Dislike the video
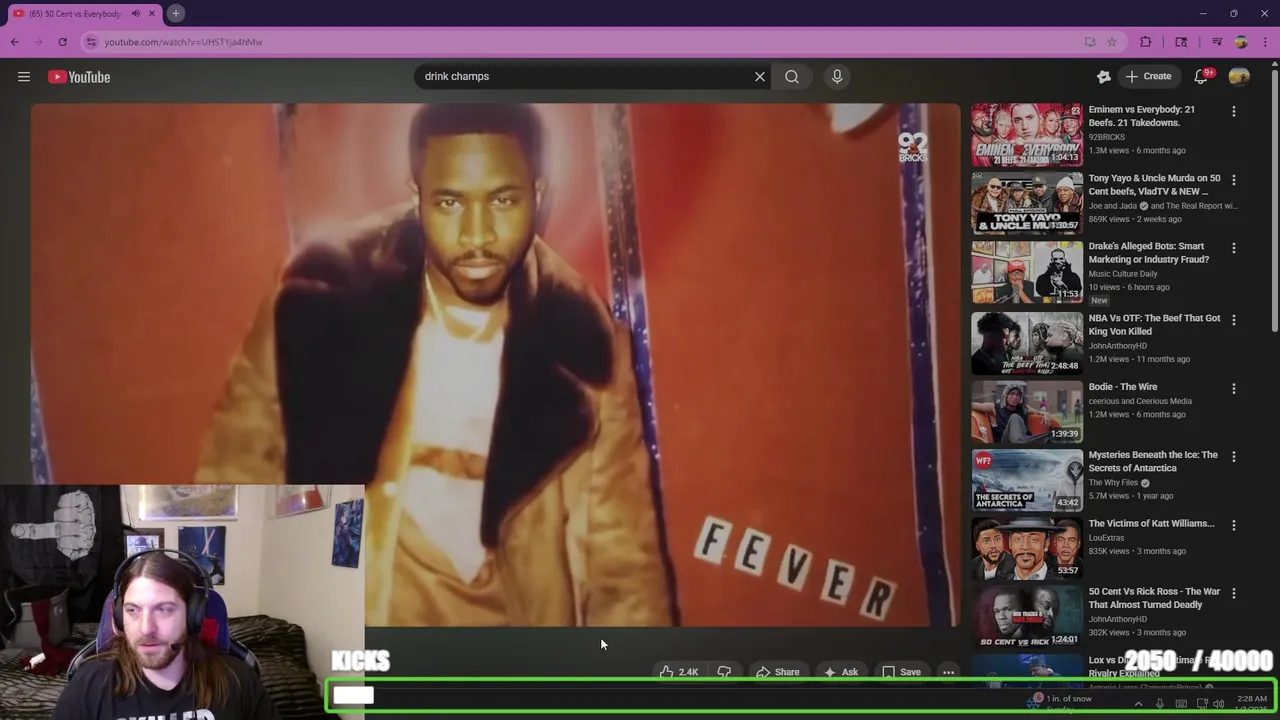This screenshot has height=720, width=1280. [x=725, y=672]
